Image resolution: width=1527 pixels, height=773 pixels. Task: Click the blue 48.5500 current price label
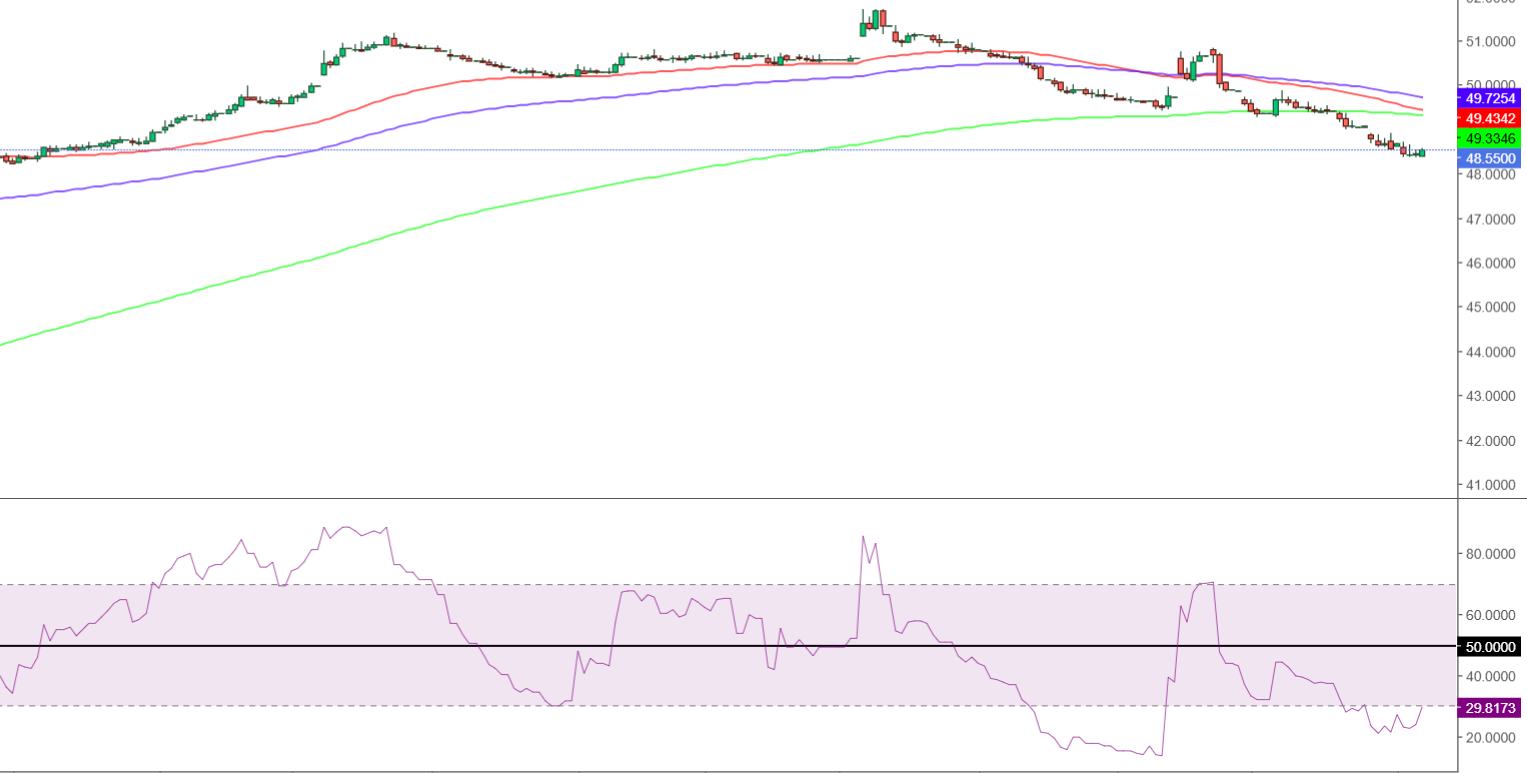[x=1490, y=158]
